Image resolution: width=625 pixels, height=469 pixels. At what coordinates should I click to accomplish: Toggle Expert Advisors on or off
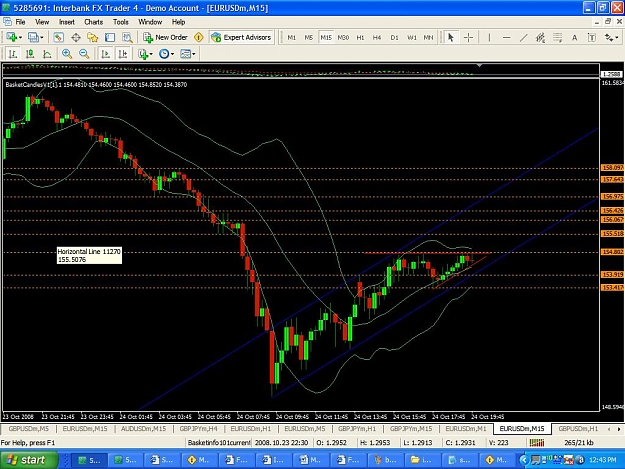242,37
